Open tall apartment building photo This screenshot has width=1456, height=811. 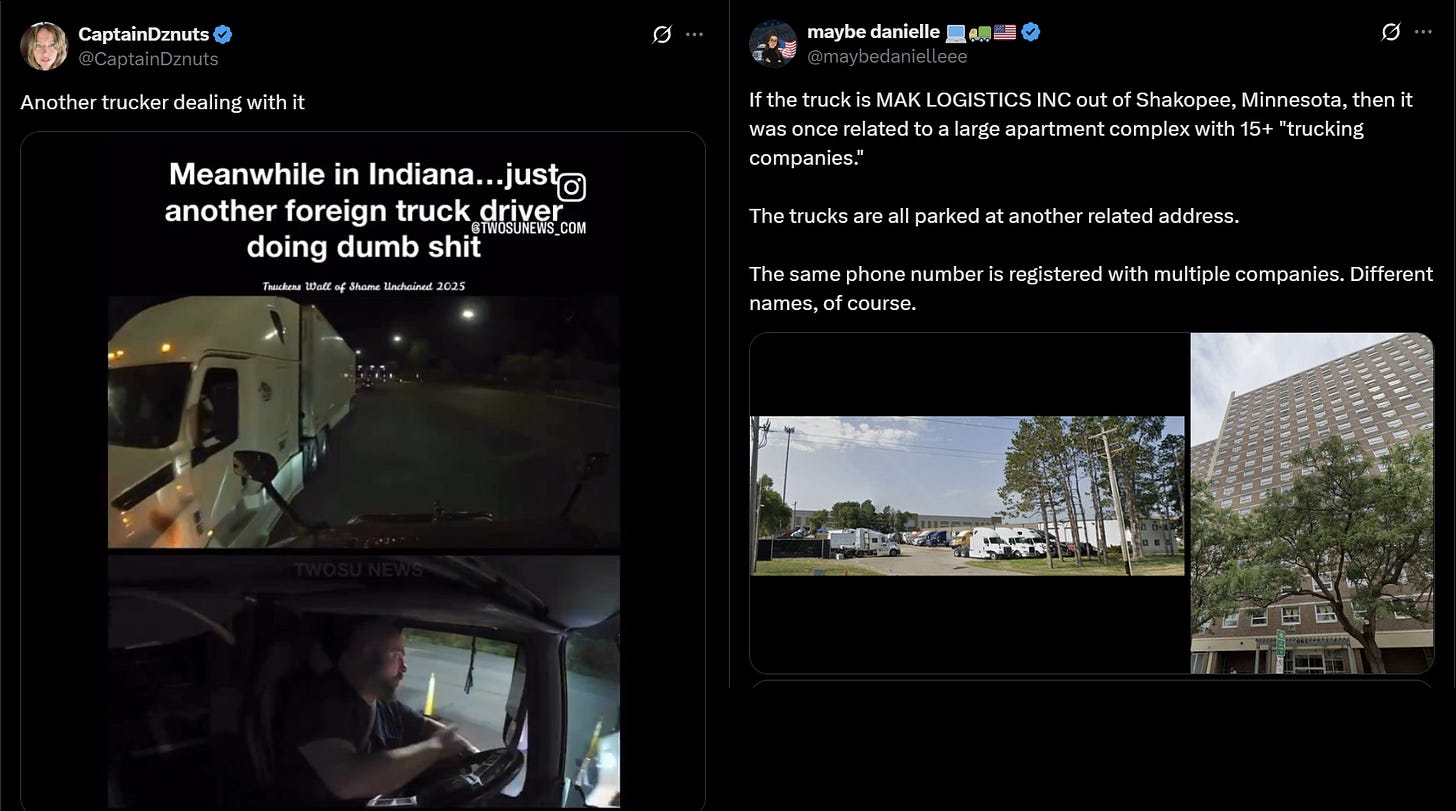(1312, 503)
